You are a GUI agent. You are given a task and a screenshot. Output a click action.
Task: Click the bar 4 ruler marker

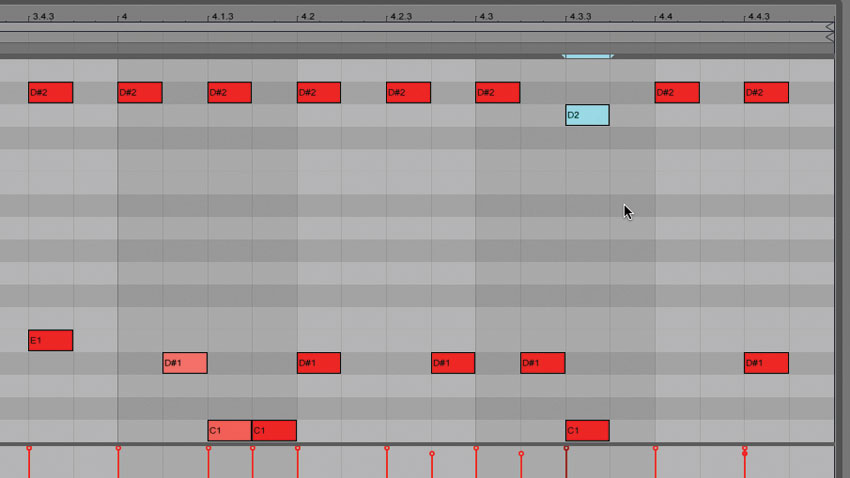(123, 16)
